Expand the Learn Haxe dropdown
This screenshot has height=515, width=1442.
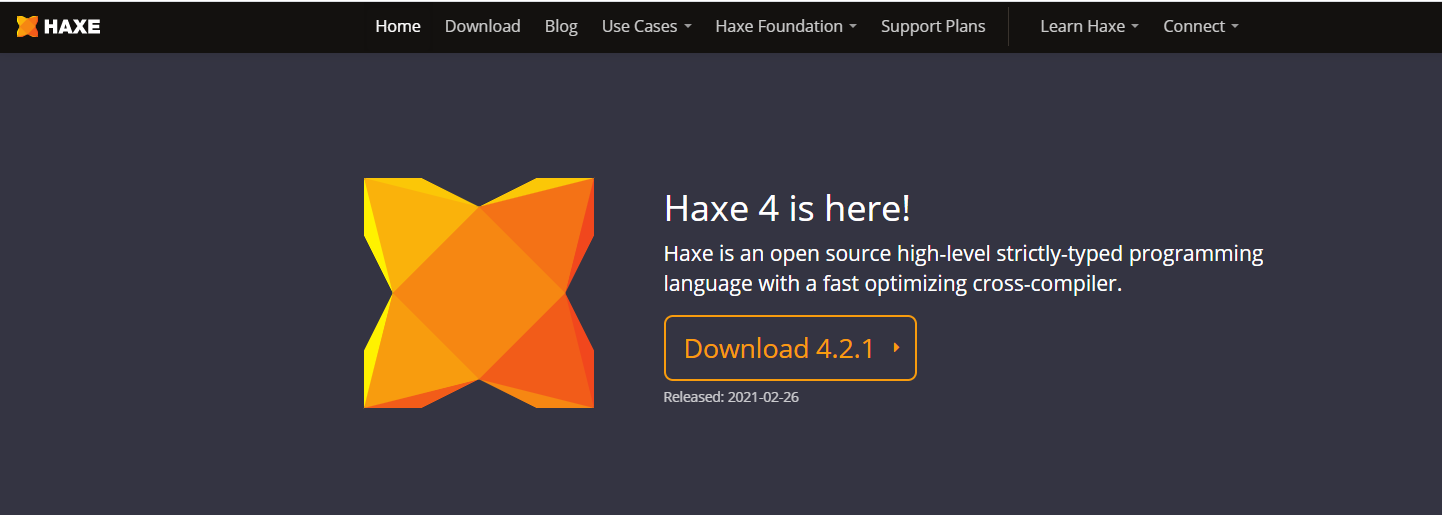(1089, 26)
